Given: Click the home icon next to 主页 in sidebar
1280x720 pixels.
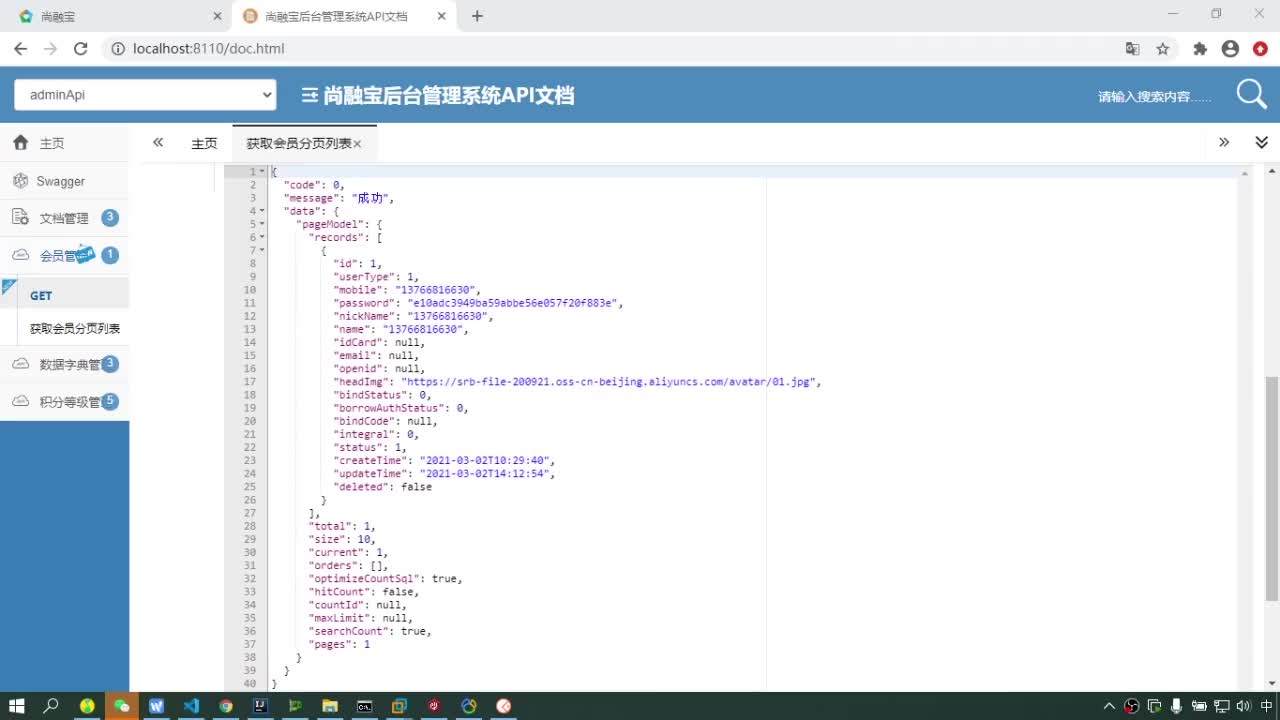Looking at the screenshot, I should [x=20, y=143].
